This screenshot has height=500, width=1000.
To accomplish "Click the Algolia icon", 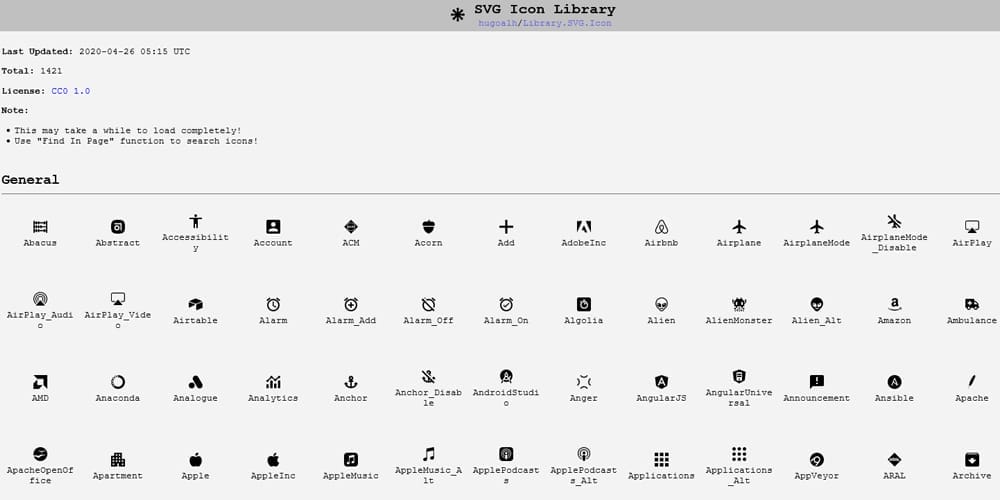I will pyautogui.click(x=584, y=304).
